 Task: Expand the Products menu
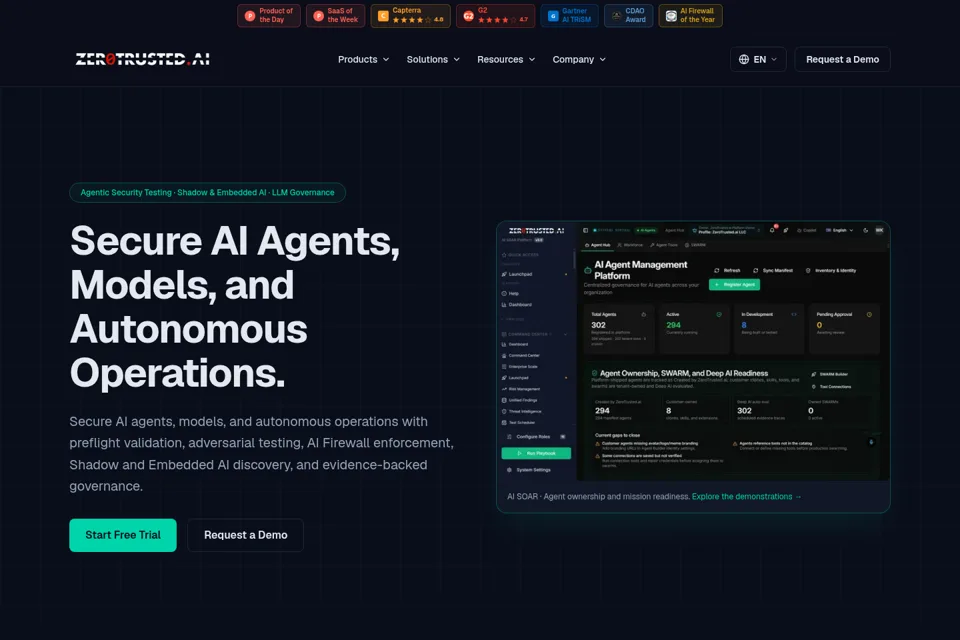[x=364, y=59]
